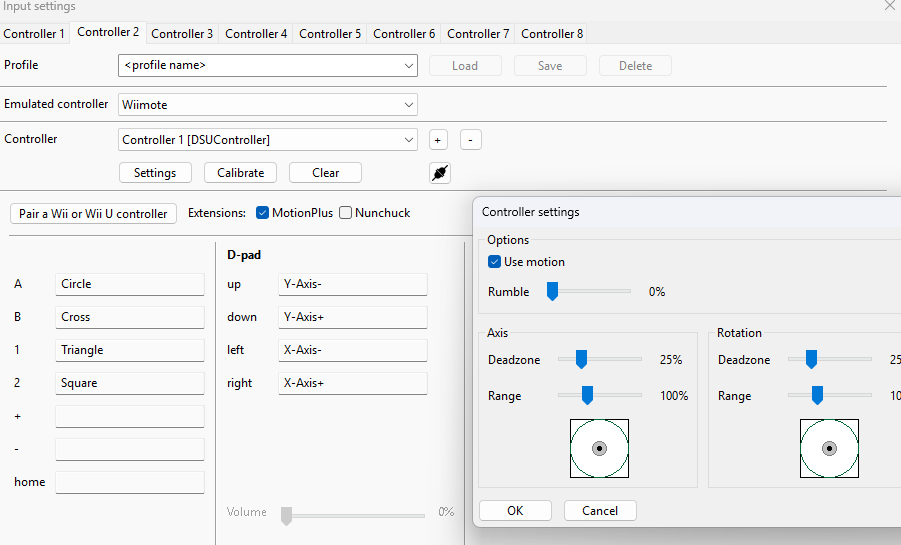Adjust the Rotation Deadzone slider
Viewport: 901px width, 545px height.
point(811,359)
